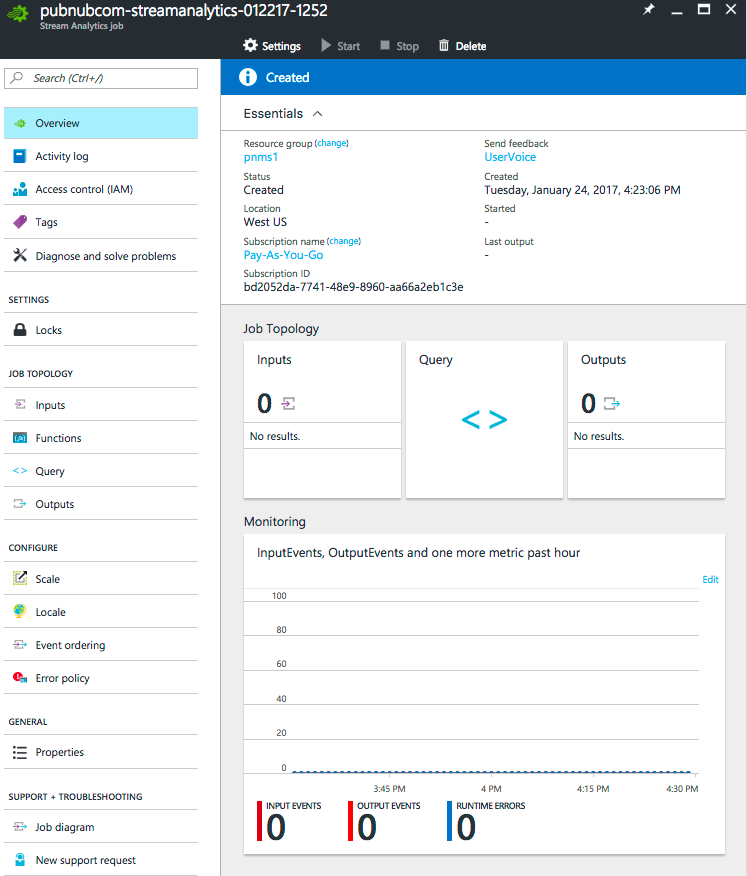Open the Pay-As-You-Go subscription link
The image size is (747, 876).
coord(283,255)
